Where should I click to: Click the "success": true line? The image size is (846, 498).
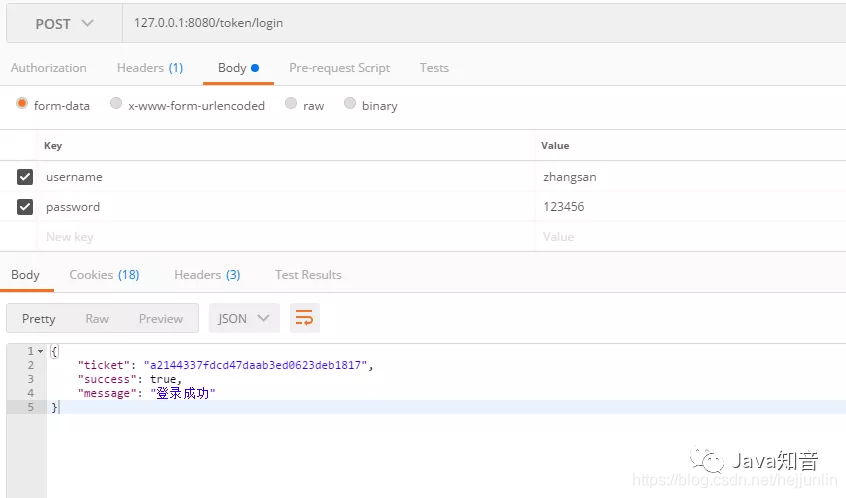[x=130, y=379]
